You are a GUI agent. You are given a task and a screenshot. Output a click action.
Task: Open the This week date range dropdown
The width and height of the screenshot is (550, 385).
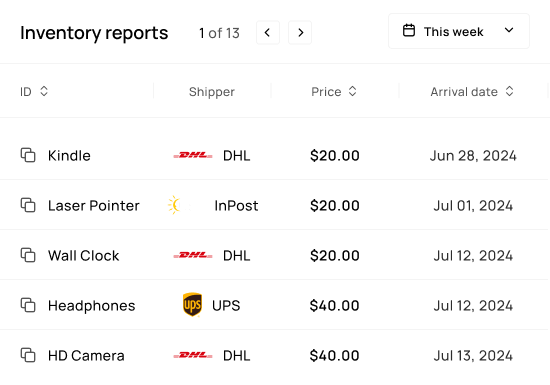coord(459,31)
